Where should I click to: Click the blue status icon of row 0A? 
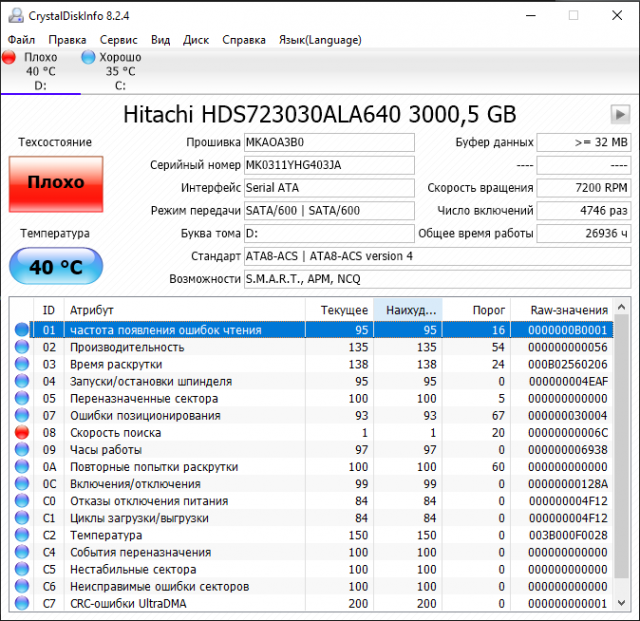pos(22,467)
